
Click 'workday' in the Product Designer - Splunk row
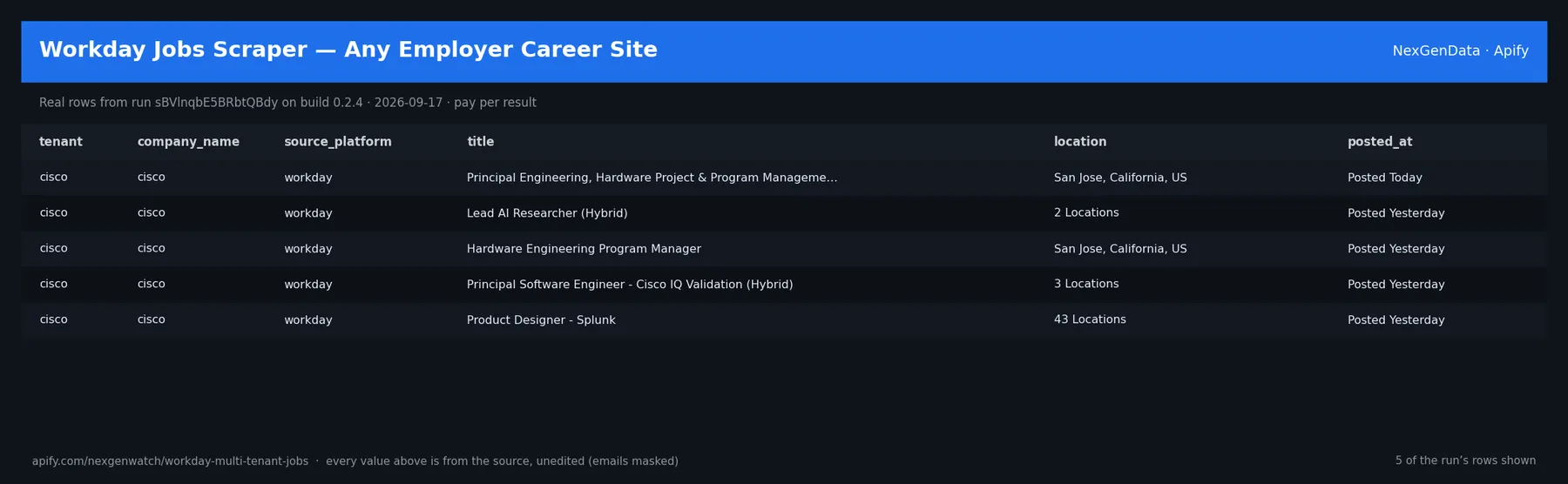(308, 320)
